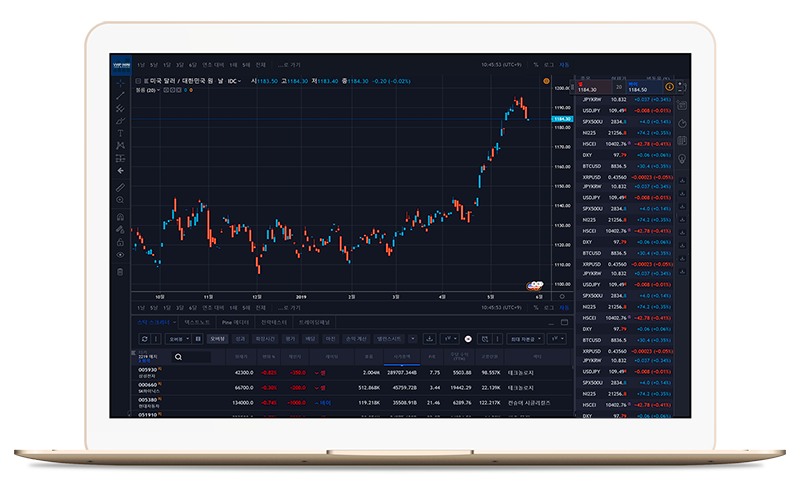Maximize the bottom screener panel
This screenshot has width=800, height=483.
[x=564, y=322]
